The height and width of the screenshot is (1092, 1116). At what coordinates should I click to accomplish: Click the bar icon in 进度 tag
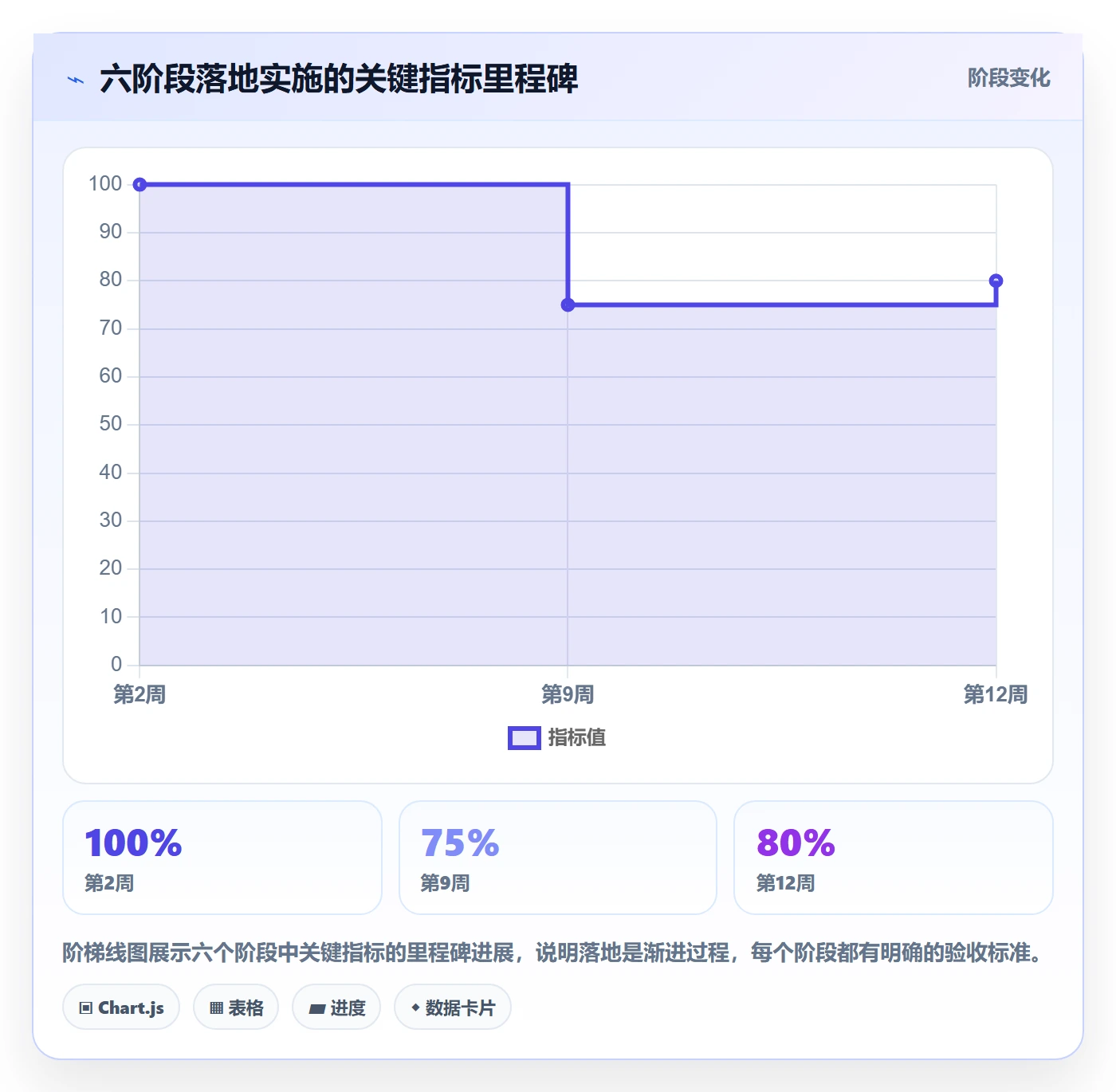316,1009
